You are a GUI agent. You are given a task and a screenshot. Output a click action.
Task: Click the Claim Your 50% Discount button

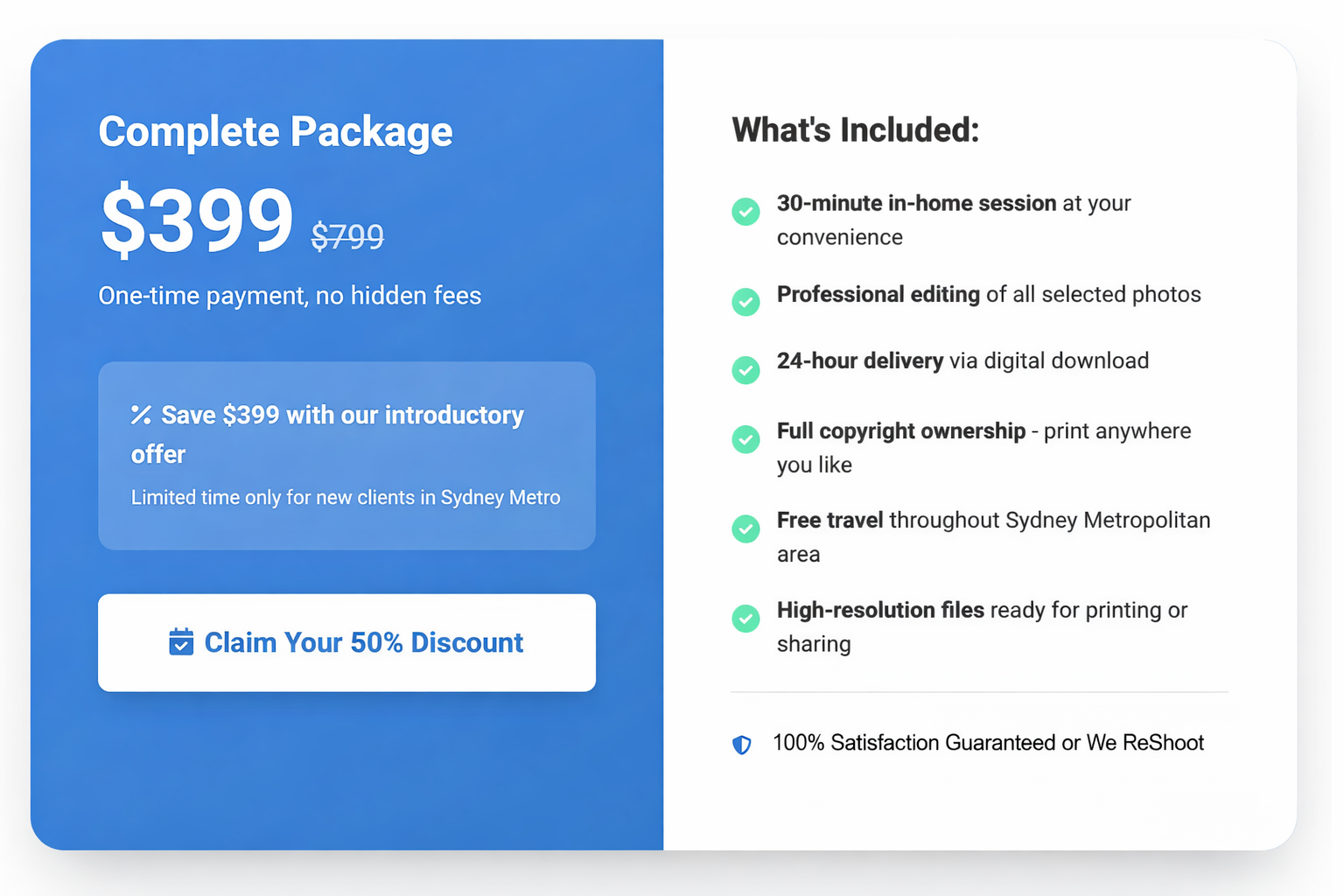[346, 643]
